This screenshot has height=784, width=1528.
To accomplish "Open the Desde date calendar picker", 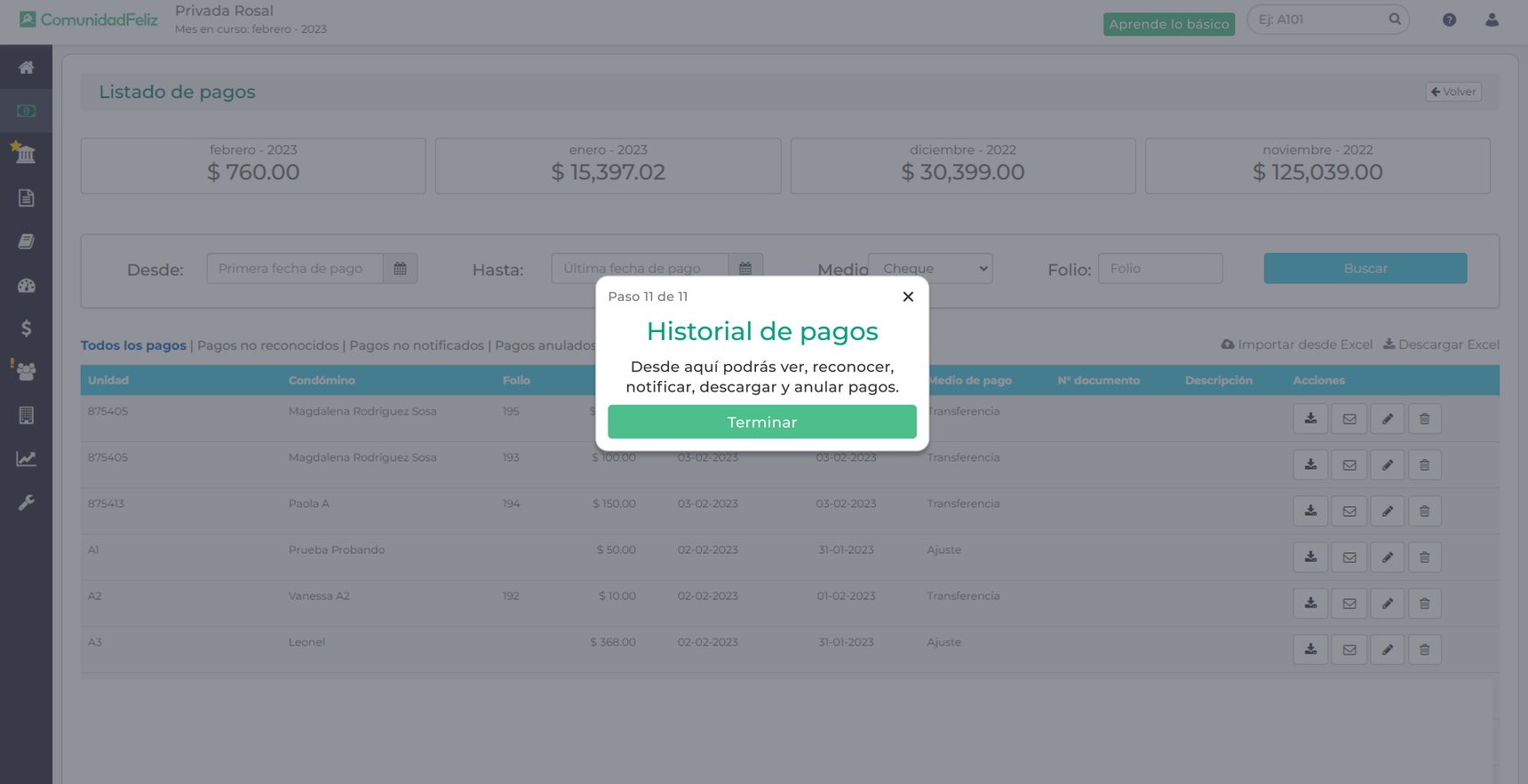I will coord(400,268).
